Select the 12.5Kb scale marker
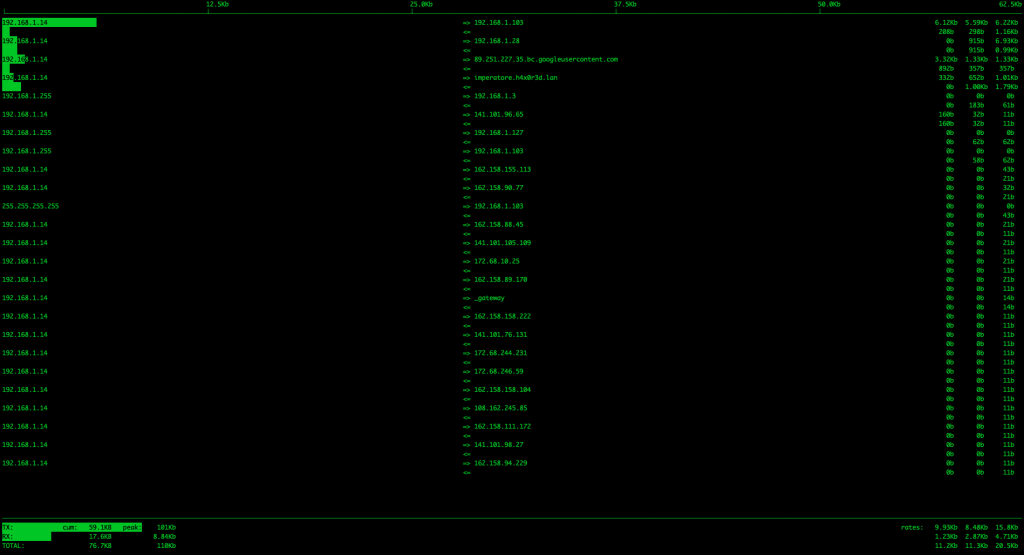 pos(217,5)
